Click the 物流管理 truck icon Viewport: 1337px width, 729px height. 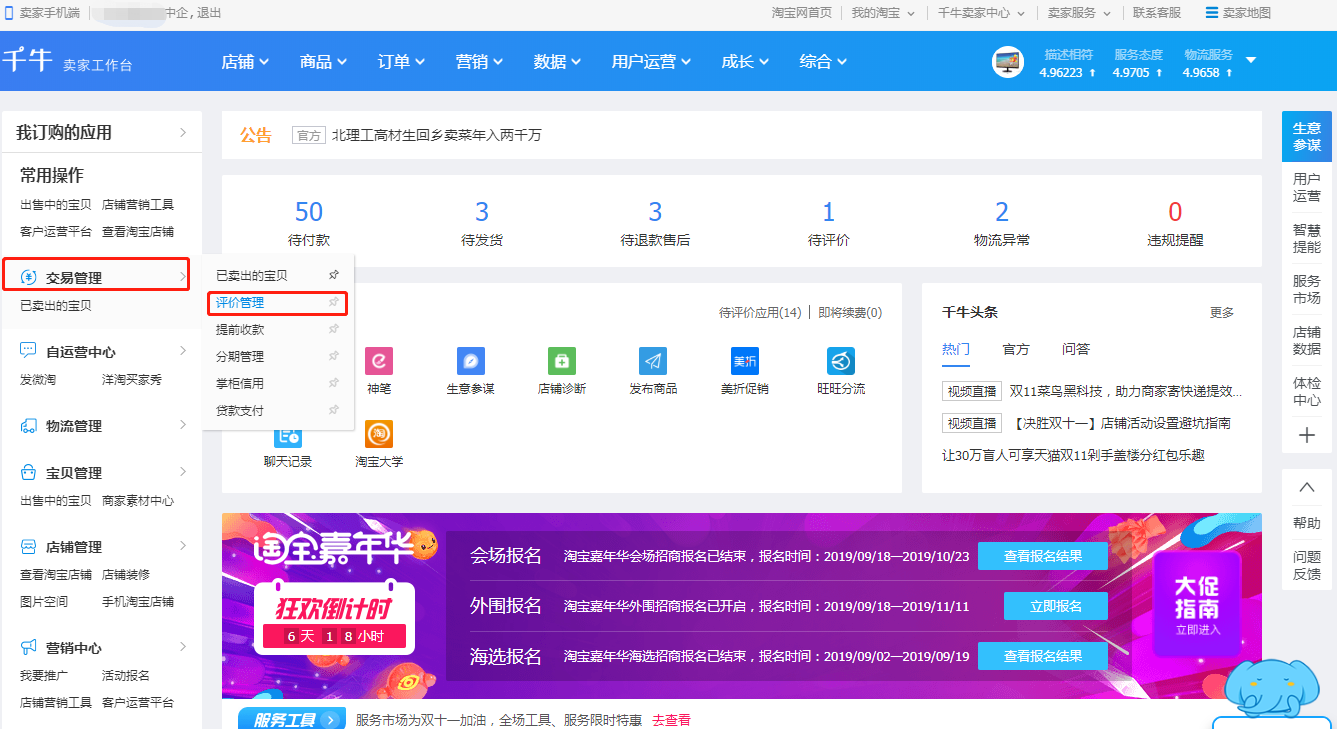point(29,425)
